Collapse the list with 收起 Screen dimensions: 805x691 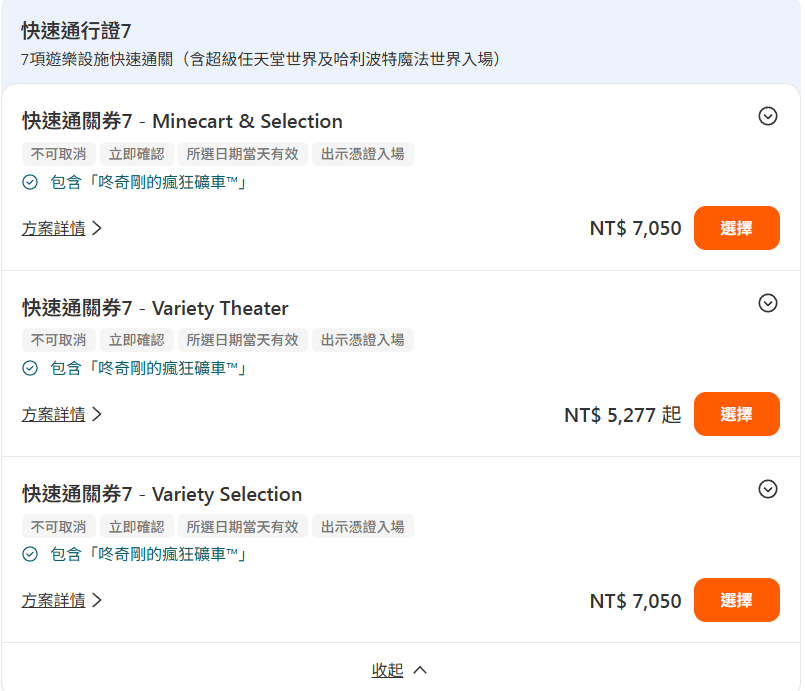click(x=399, y=670)
